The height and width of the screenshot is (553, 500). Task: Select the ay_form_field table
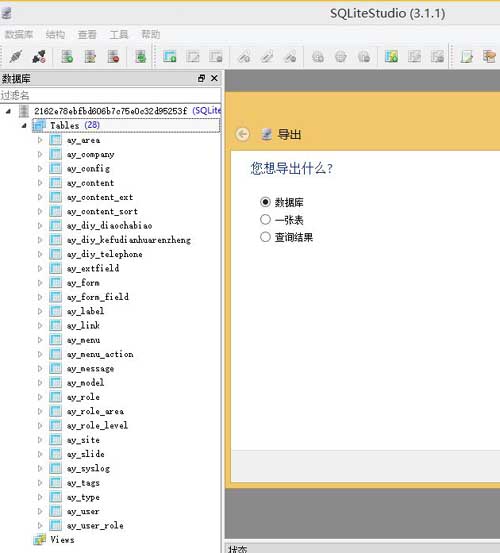(x=98, y=297)
